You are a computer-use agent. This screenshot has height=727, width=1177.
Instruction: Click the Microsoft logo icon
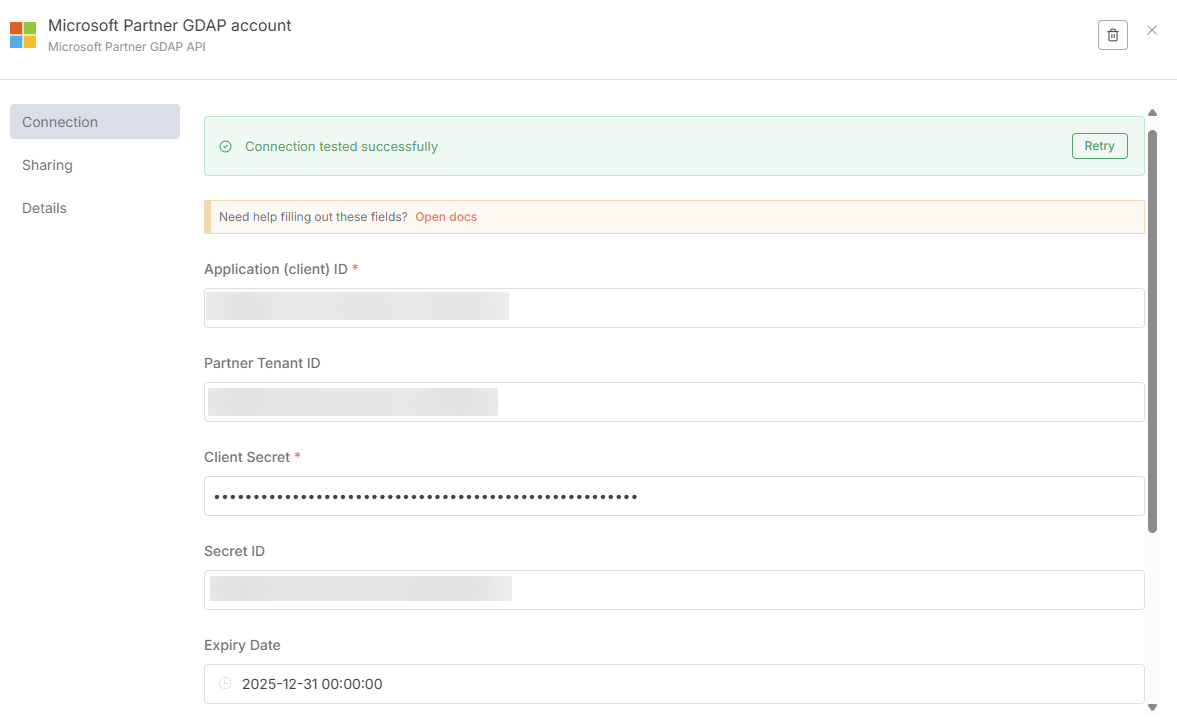coord(23,35)
